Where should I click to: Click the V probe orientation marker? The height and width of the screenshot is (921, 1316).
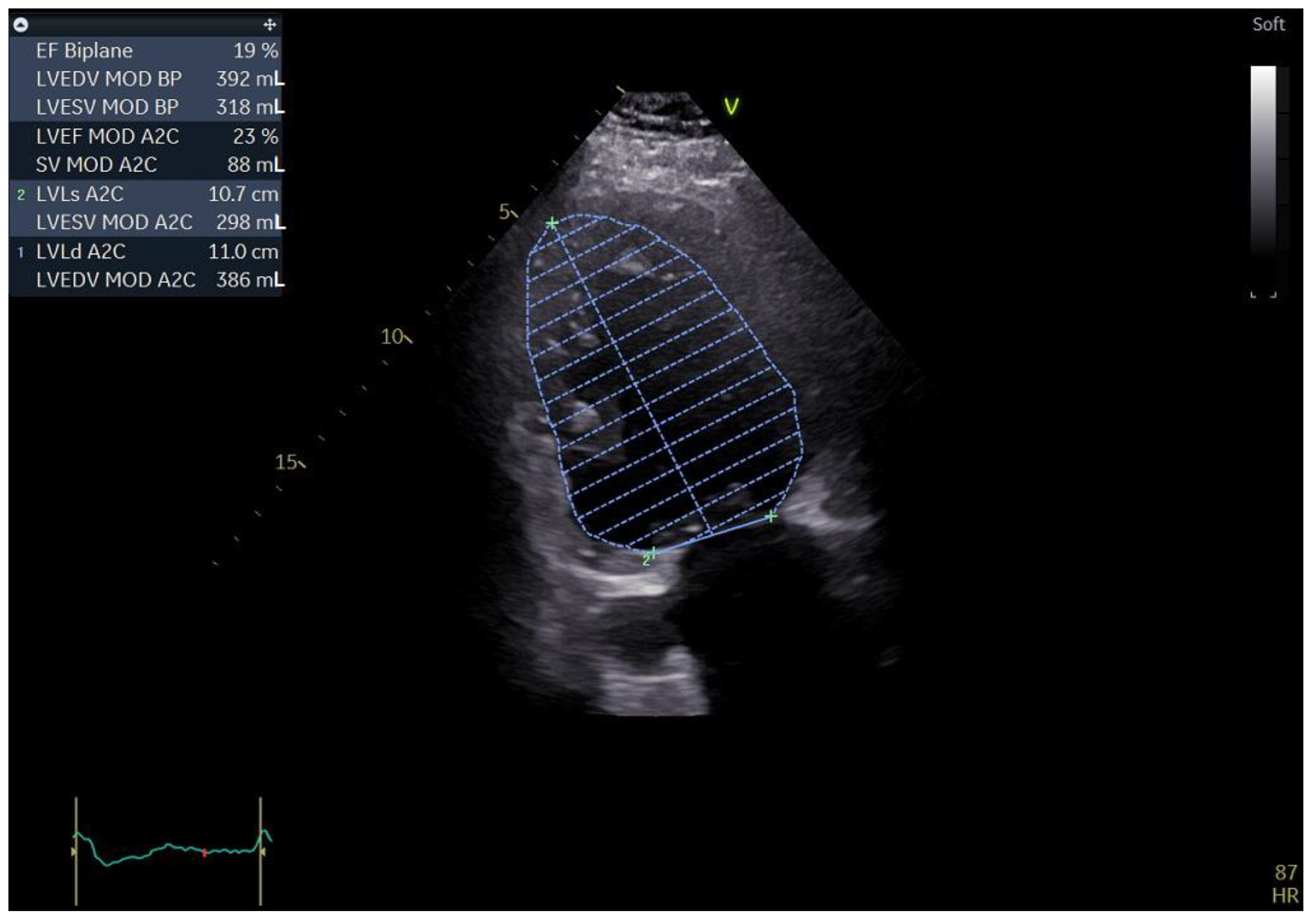coord(731,106)
